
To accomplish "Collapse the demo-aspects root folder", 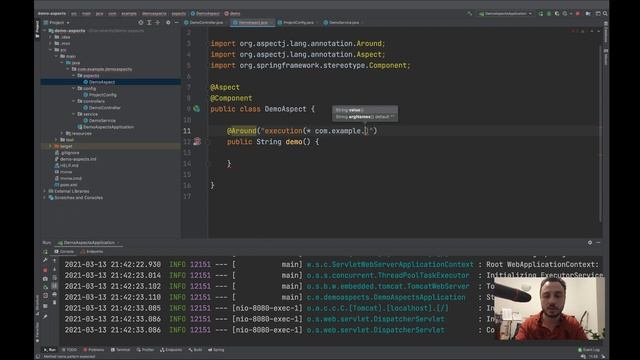I will [x=44, y=31].
